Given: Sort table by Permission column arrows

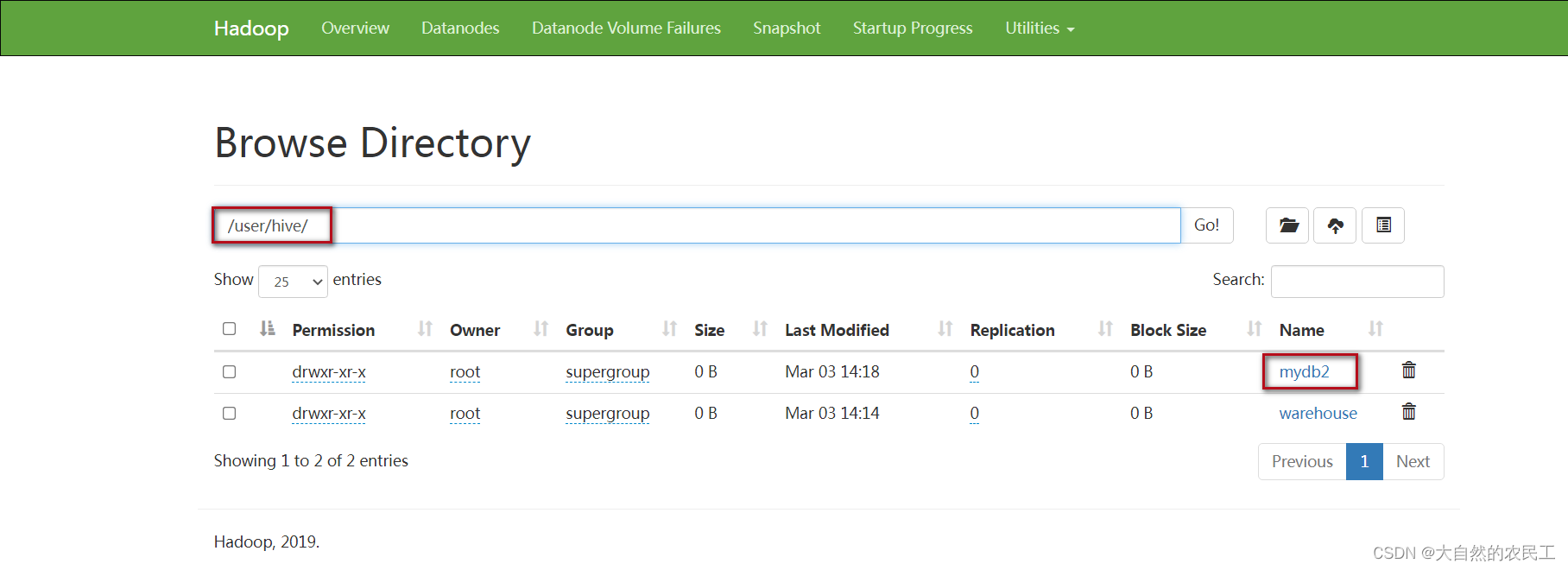Looking at the screenshot, I should tap(425, 329).
